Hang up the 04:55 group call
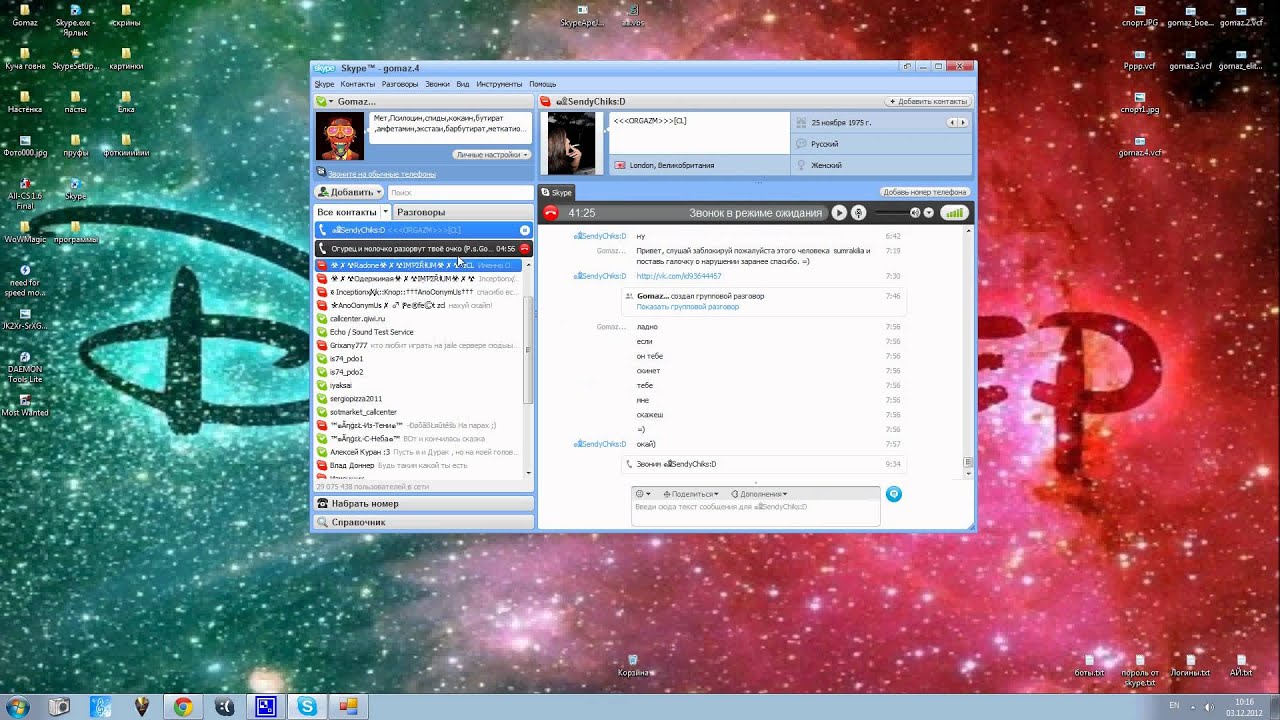 [524, 248]
